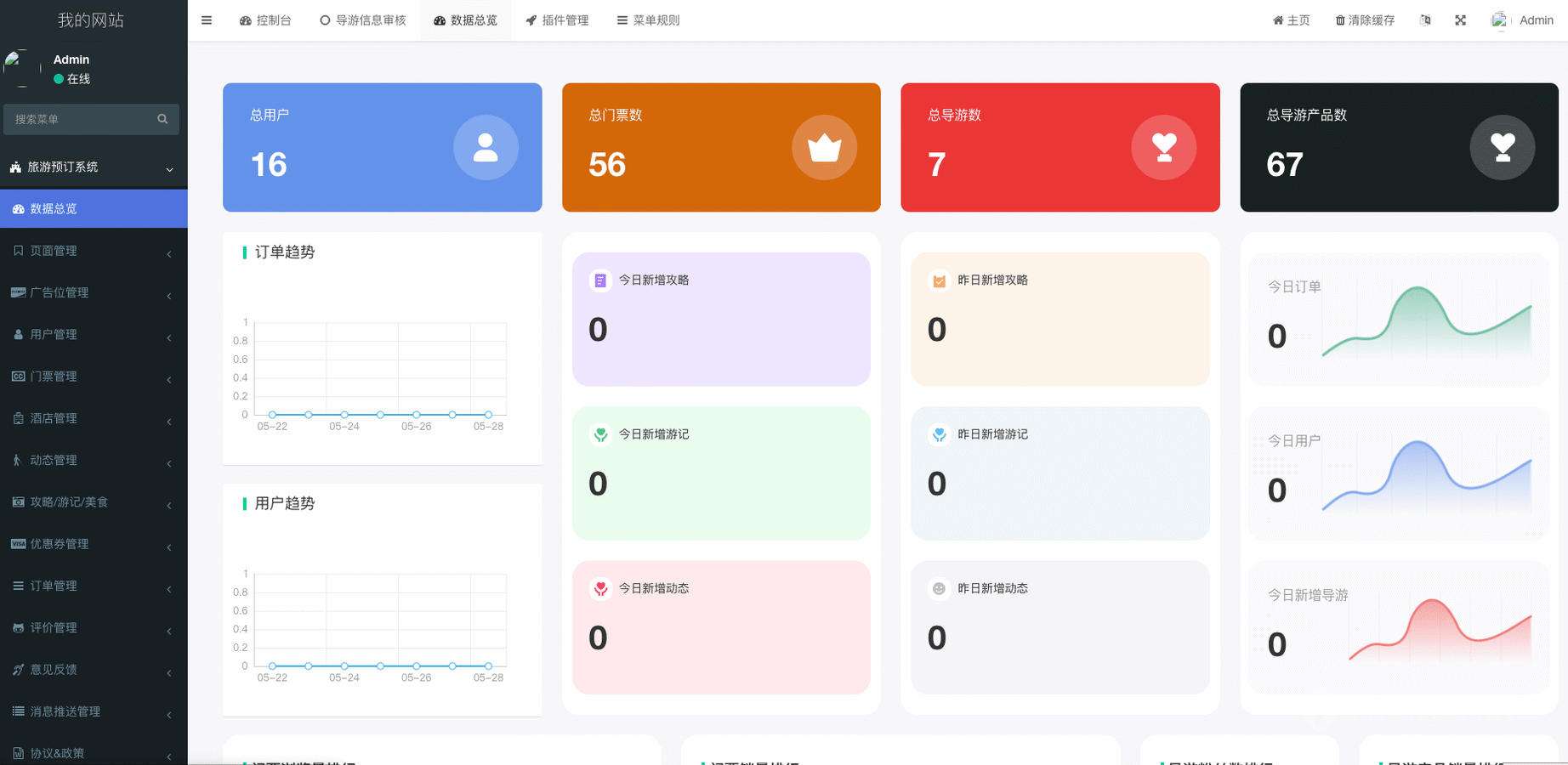This screenshot has height=765, width=1568.
Task: Click the icon on 总导游产品数 card
Action: pyautogui.click(x=1502, y=148)
